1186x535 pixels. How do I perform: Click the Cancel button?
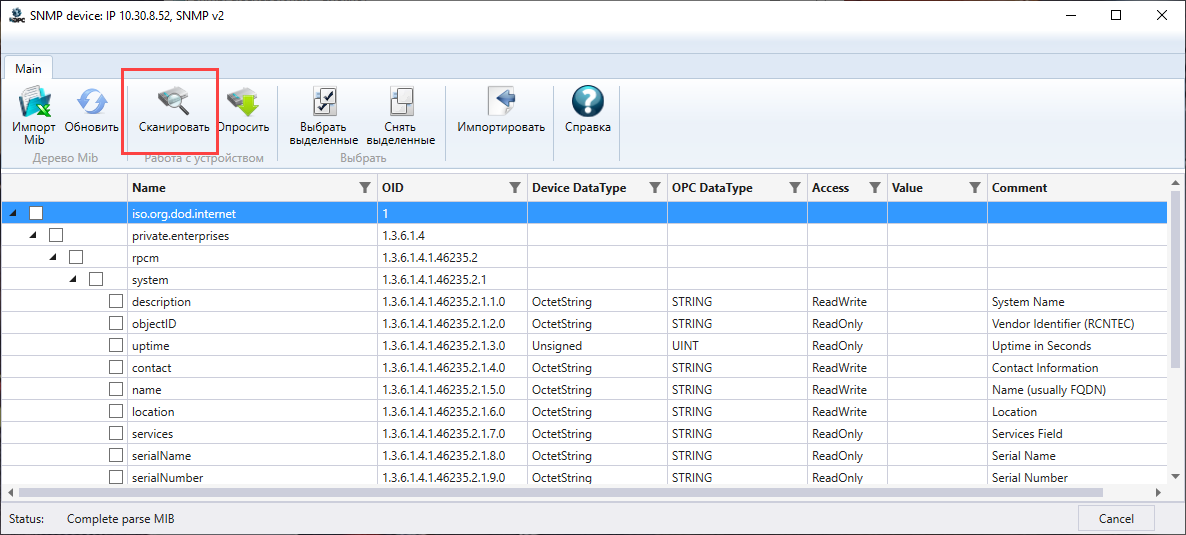tap(1116, 519)
